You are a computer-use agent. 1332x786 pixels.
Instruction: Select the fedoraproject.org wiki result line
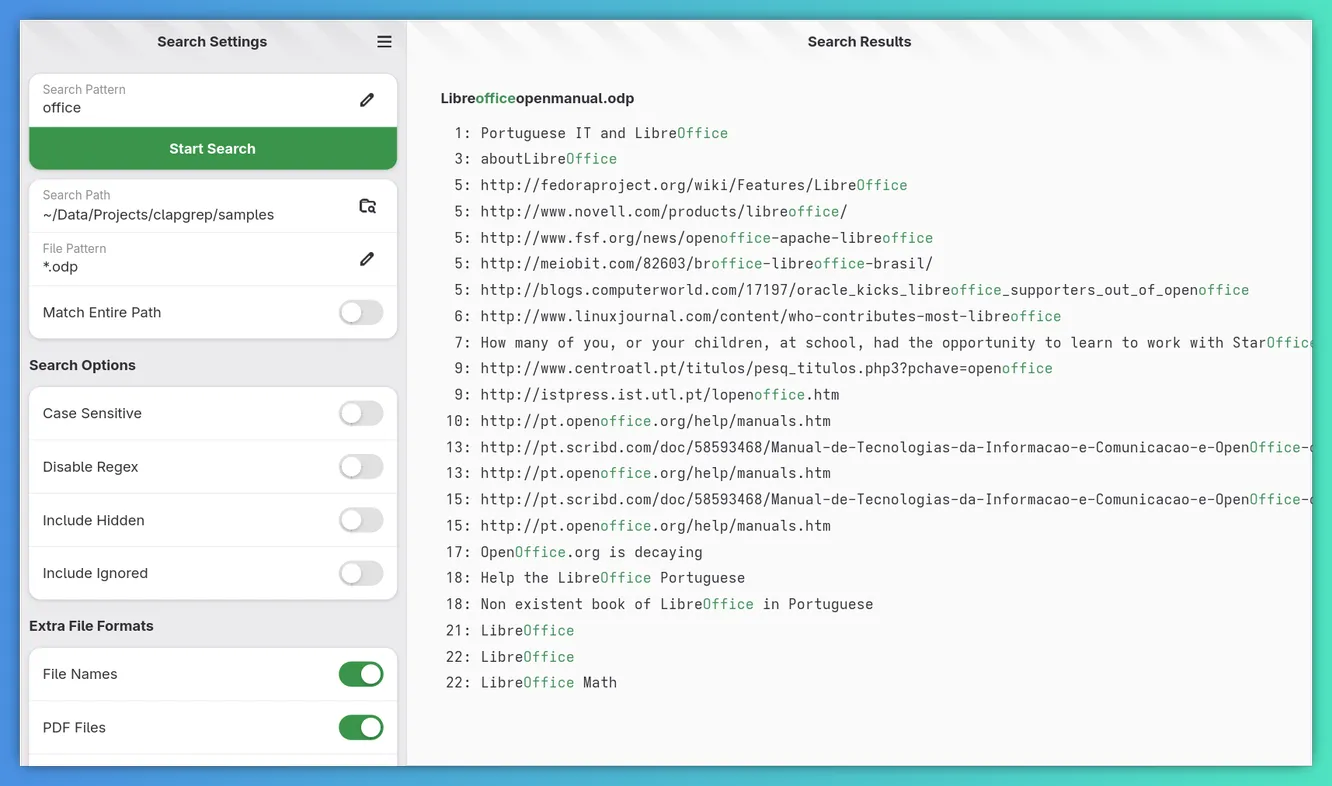click(694, 185)
